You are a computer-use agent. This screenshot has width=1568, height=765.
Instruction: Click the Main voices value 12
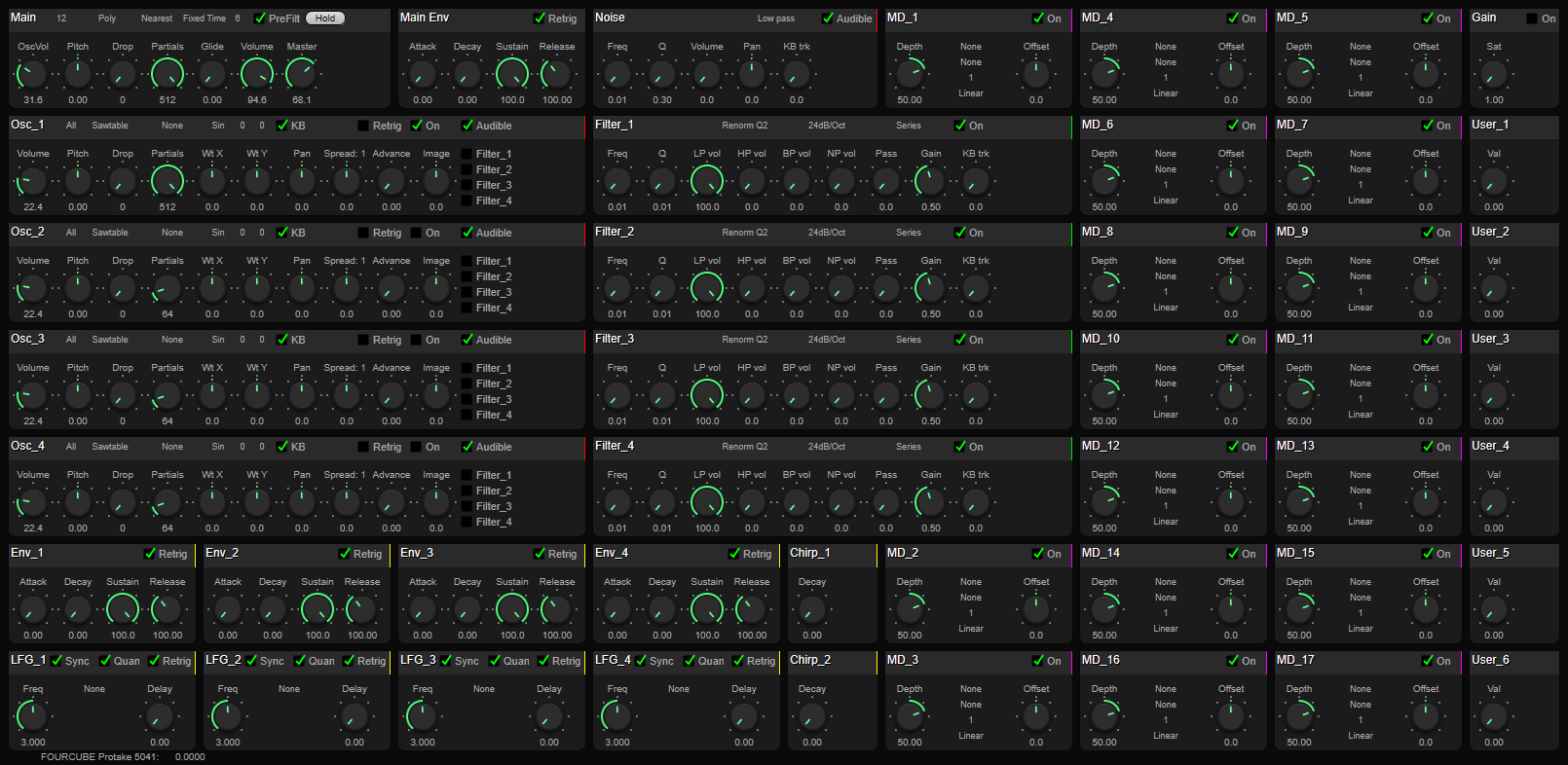point(61,18)
